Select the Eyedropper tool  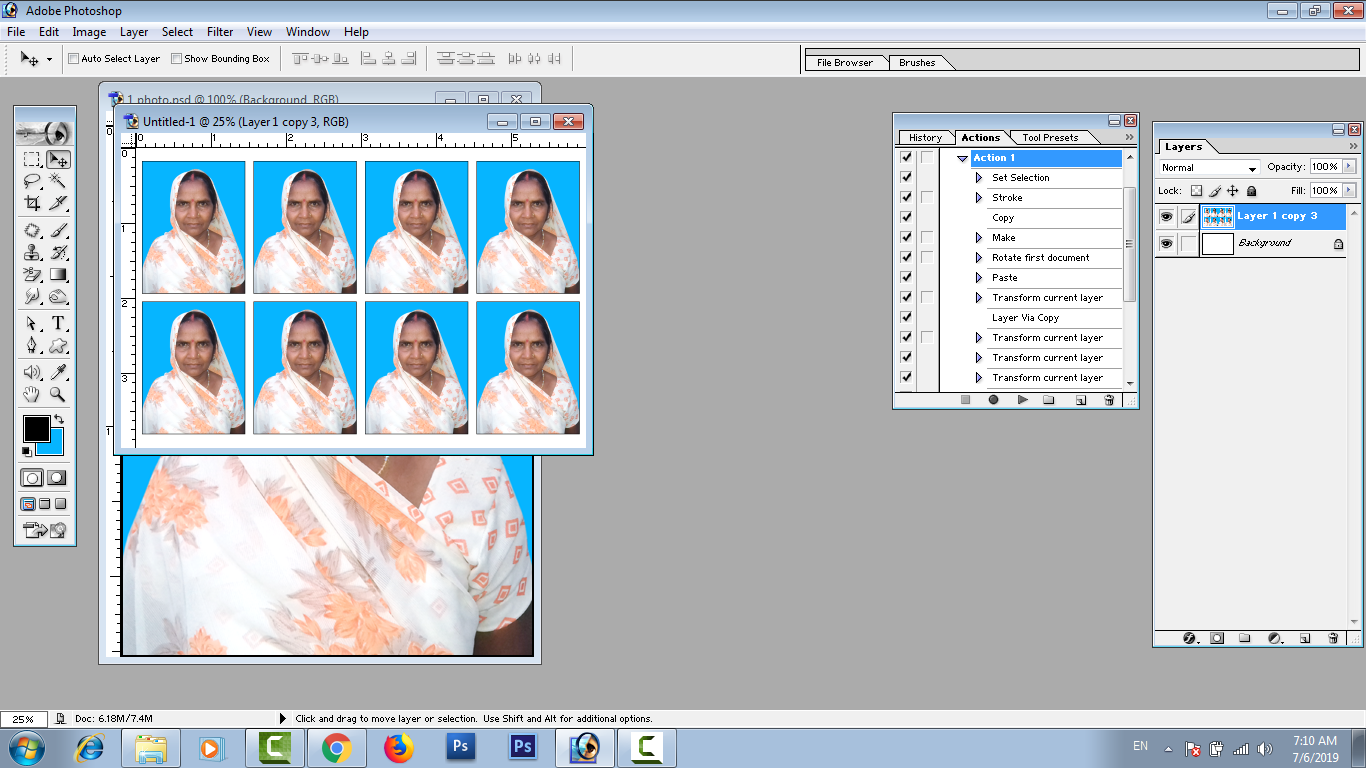[58, 372]
